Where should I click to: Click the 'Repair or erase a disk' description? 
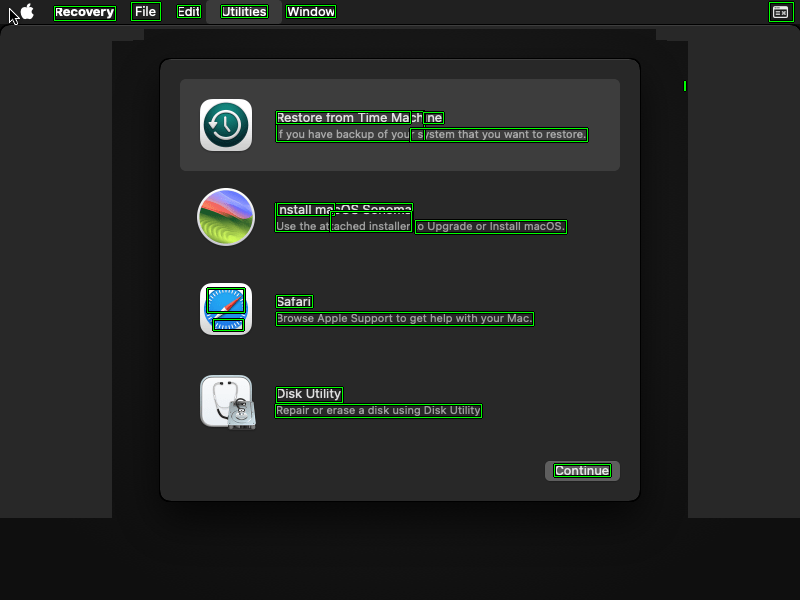(378, 410)
